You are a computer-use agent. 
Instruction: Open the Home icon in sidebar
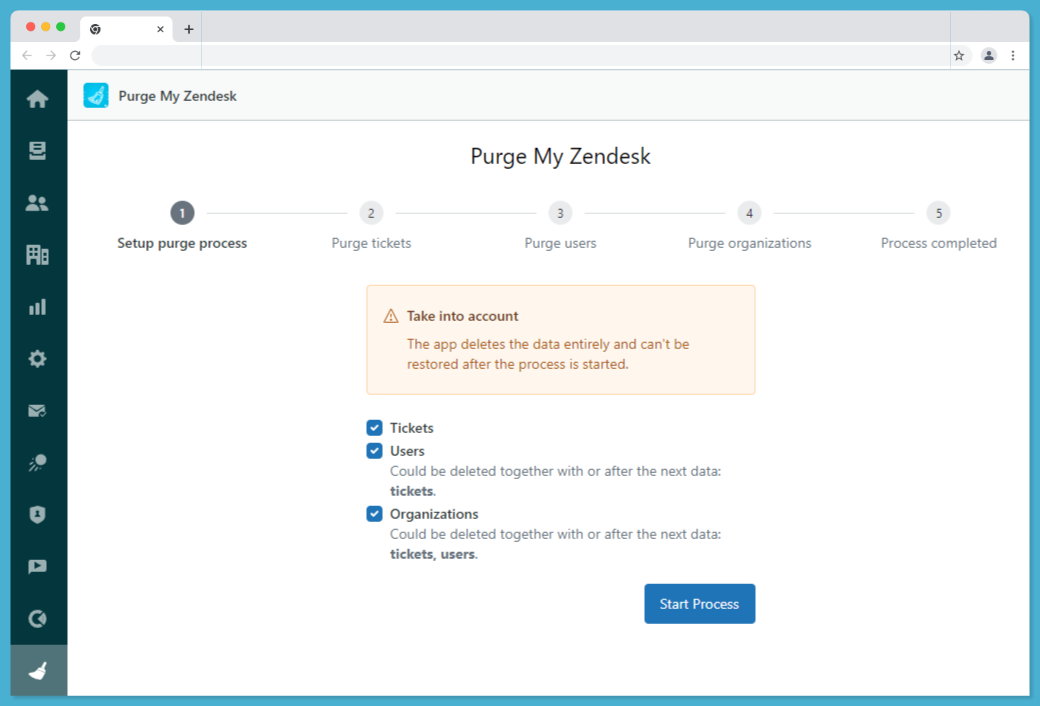pos(37,99)
